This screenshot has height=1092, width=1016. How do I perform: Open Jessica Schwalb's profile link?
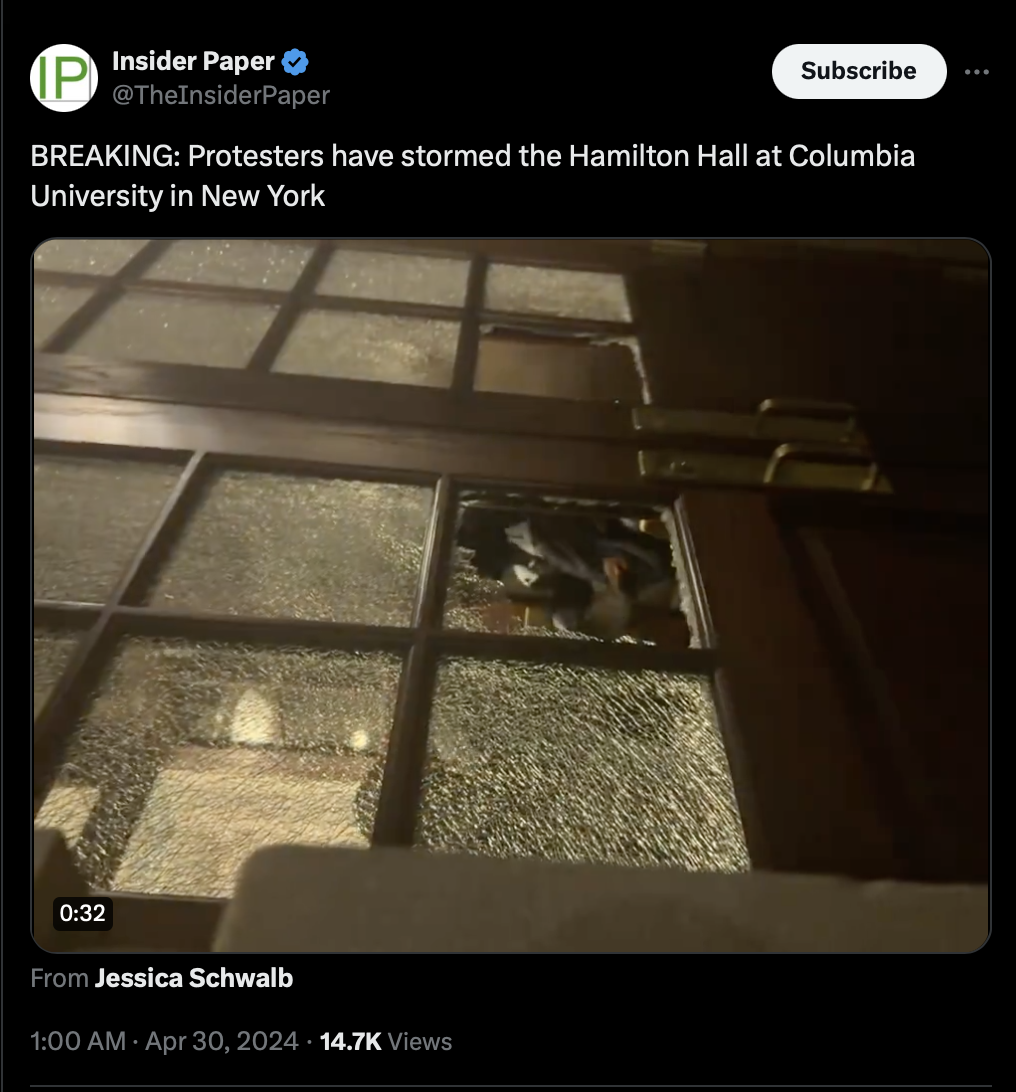(x=194, y=978)
